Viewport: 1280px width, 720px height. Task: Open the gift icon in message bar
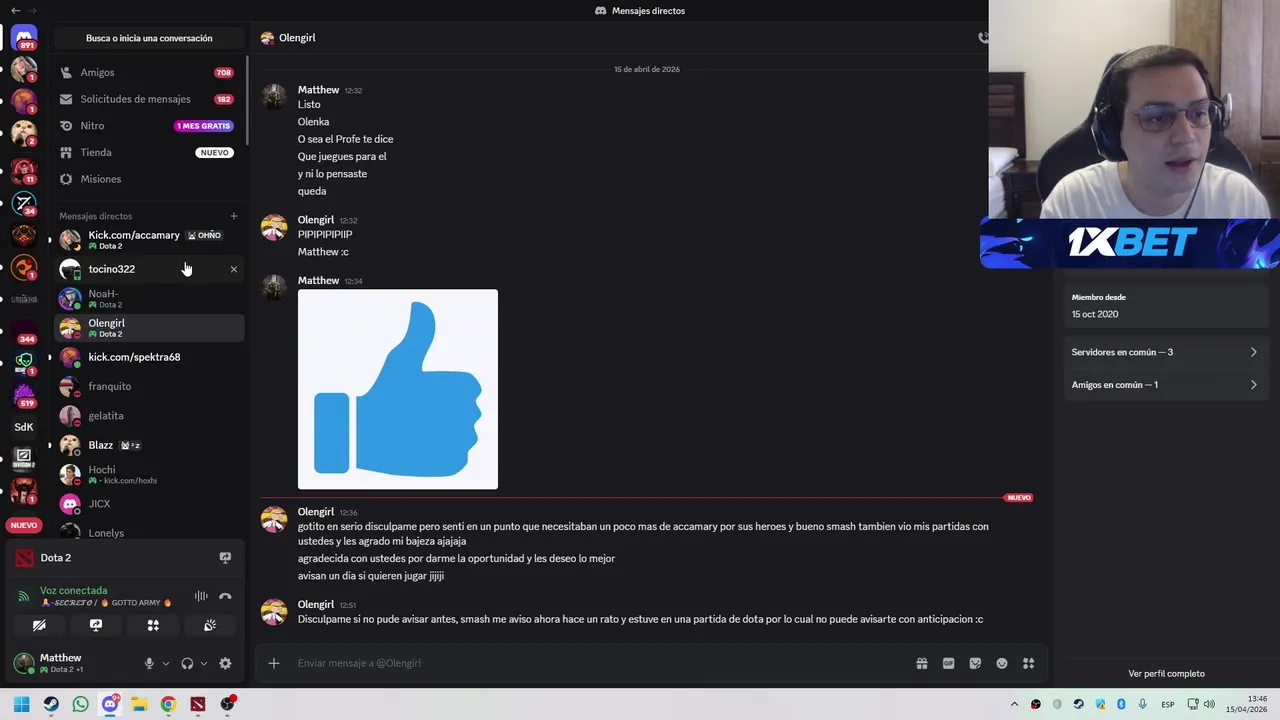922,663
